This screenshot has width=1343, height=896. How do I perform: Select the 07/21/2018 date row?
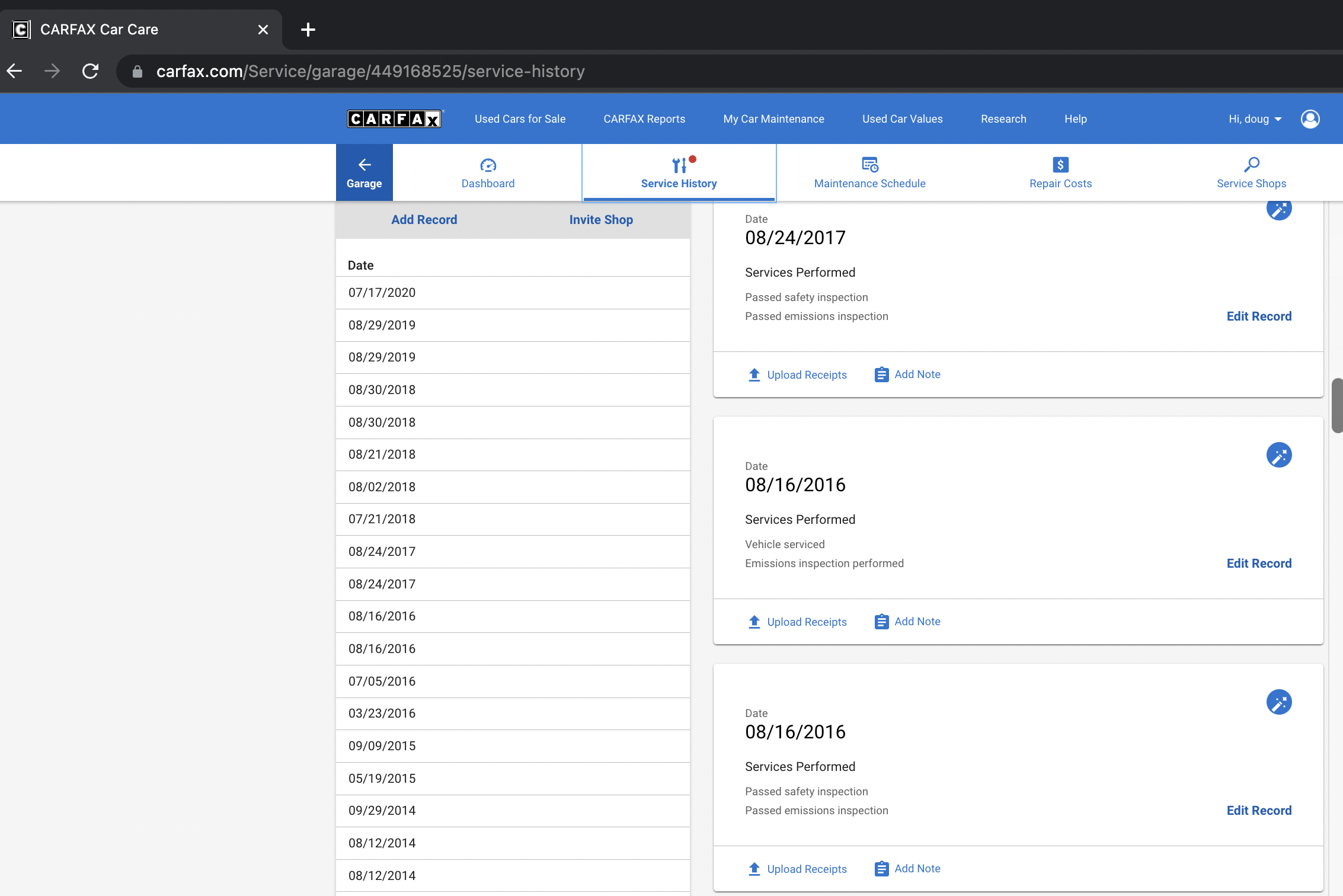(513, 519)
